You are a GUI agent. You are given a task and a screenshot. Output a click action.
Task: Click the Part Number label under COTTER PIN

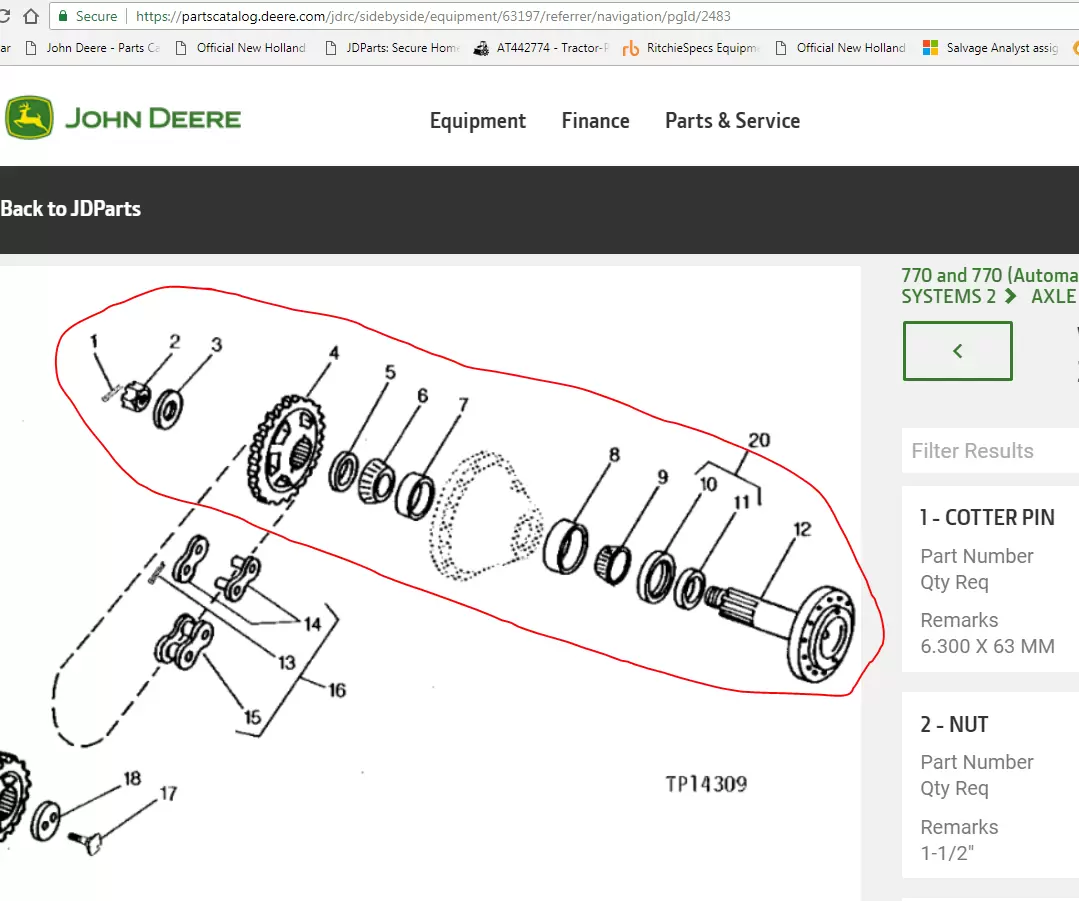pyautogui.click(x=976, y=556)
